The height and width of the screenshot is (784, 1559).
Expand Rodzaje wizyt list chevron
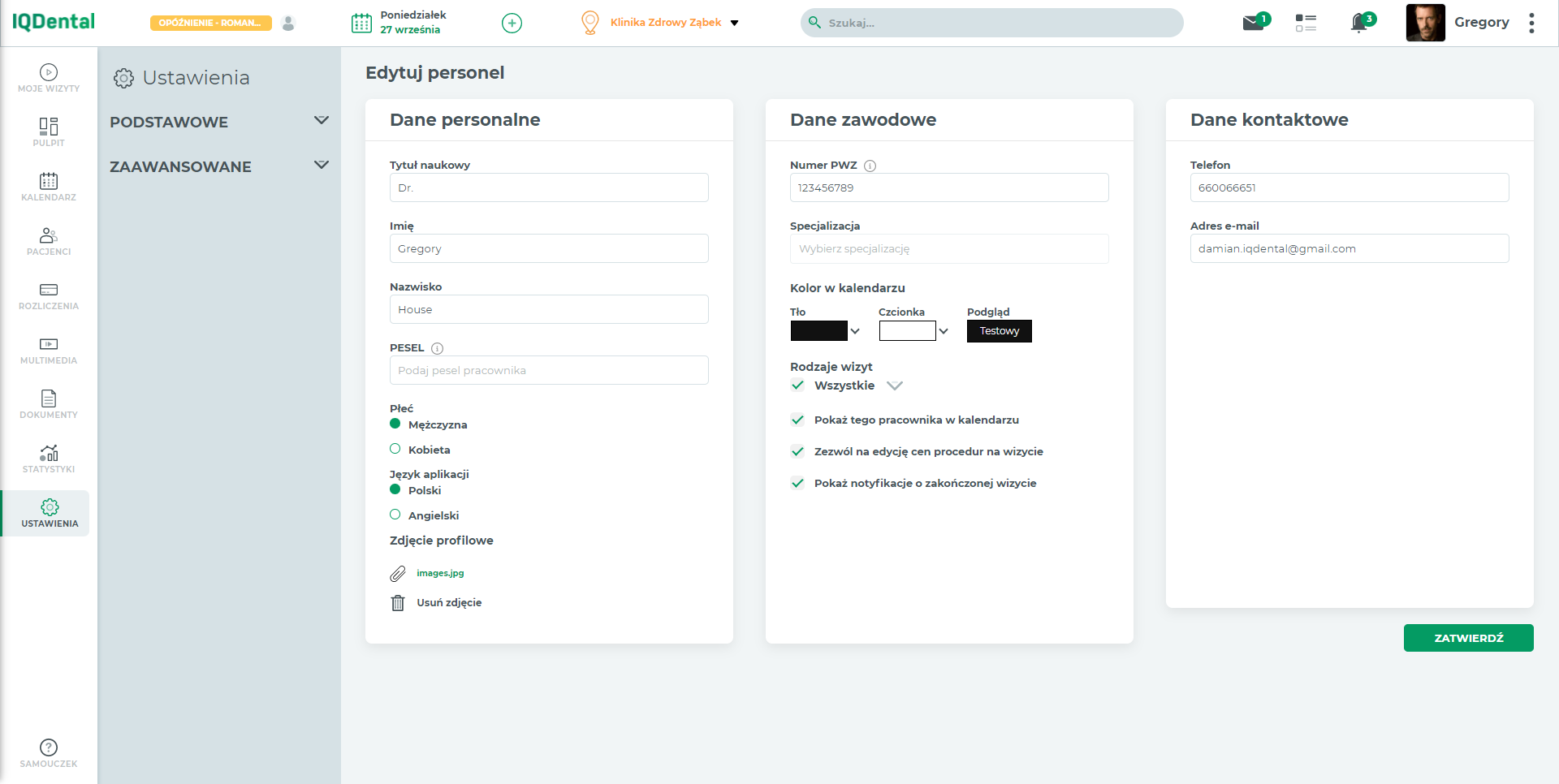[895, 386]
